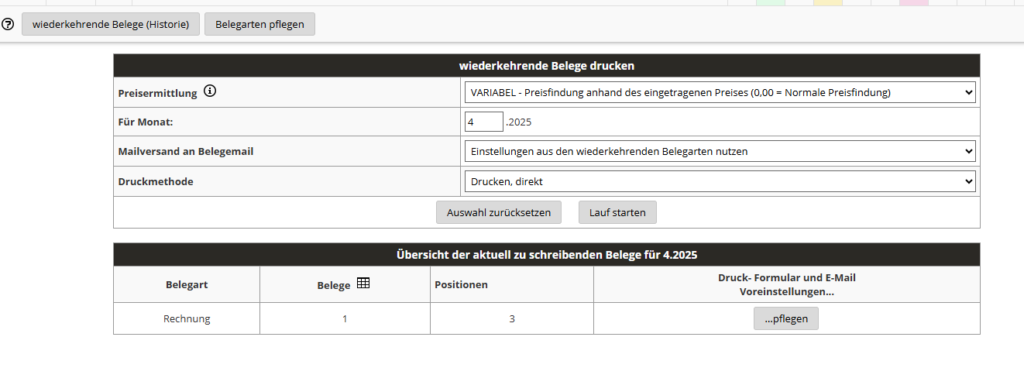Screen dimensions: 1024x392
Task: Focus the Für Monat input field
Action: 484,122
